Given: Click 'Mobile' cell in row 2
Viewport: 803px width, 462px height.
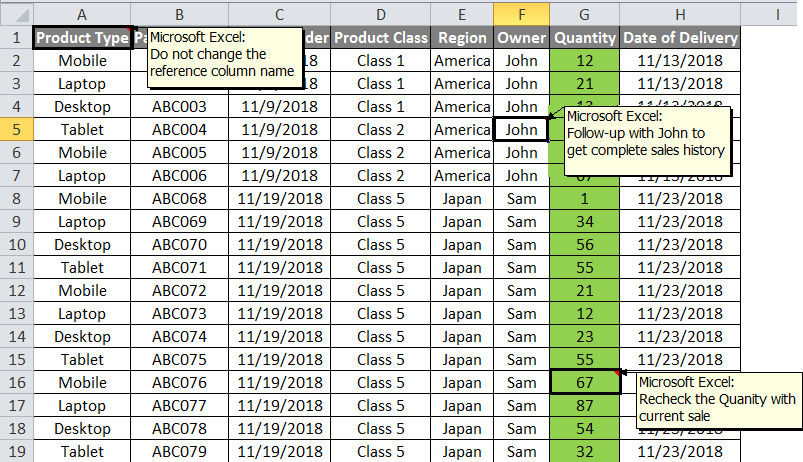Looking at the screenshot, I should point(82,60).
